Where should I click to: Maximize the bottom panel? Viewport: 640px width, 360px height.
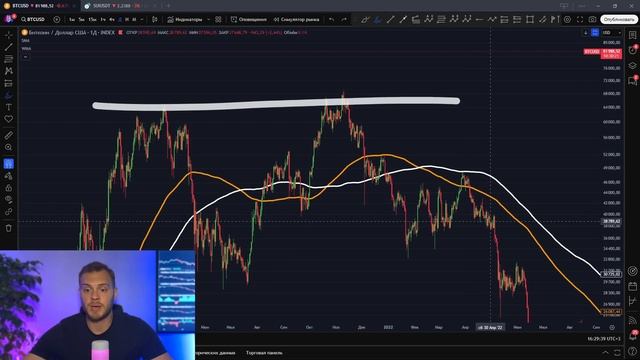click(x=617, y=353)
